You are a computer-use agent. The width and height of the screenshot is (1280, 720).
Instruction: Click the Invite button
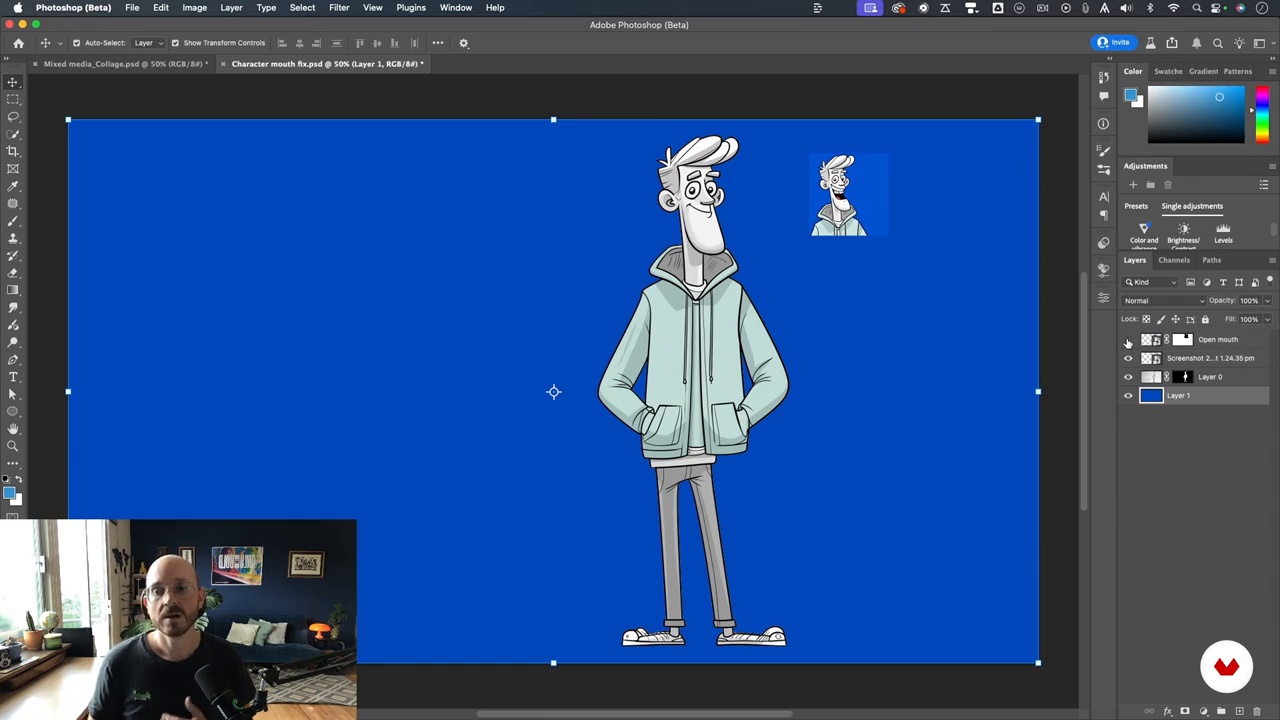1113,43
